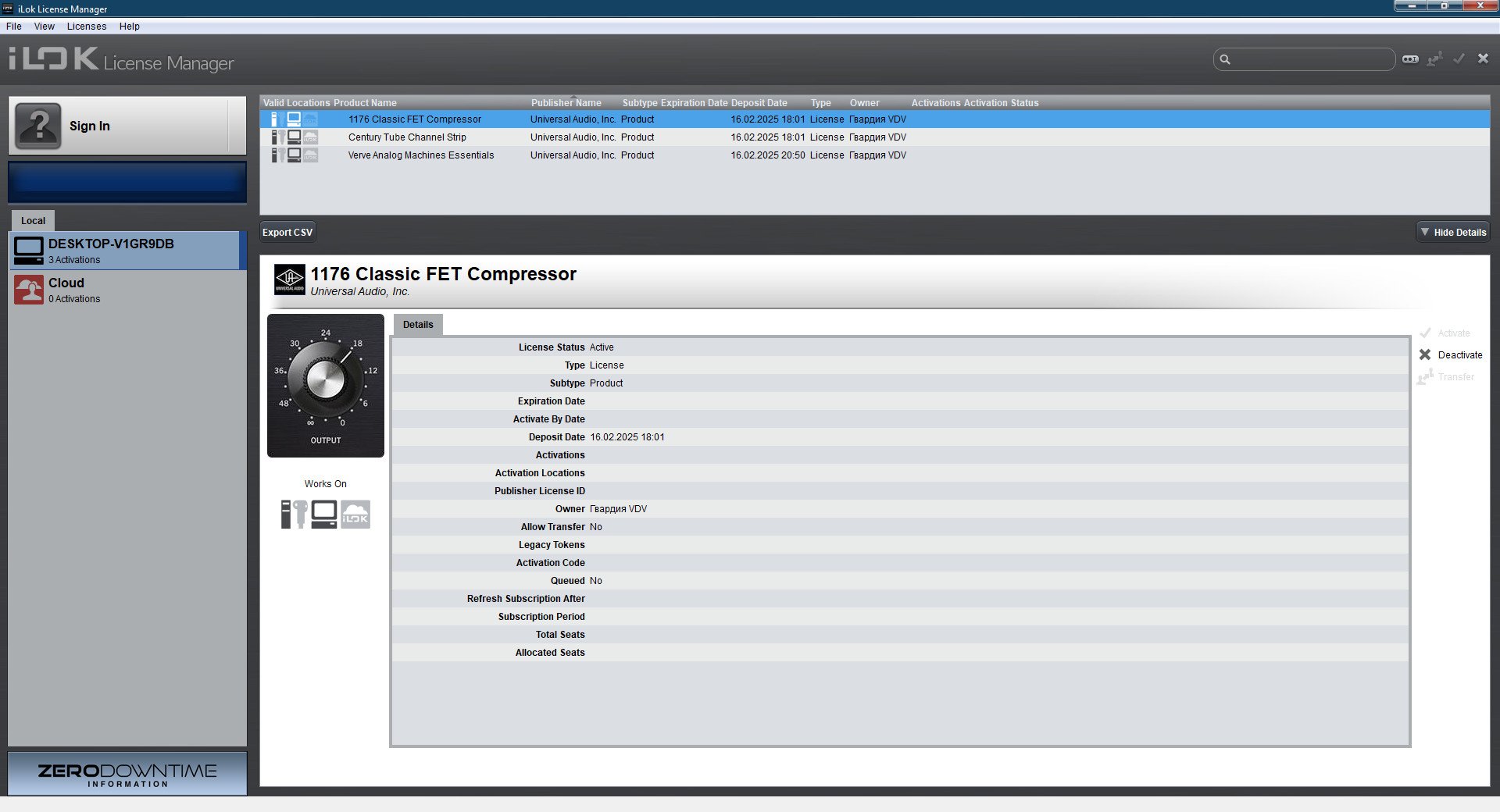The image size is (1500, 812).
Task: Click the computer icon in 1176 Classic row
Action: point(294,119)
